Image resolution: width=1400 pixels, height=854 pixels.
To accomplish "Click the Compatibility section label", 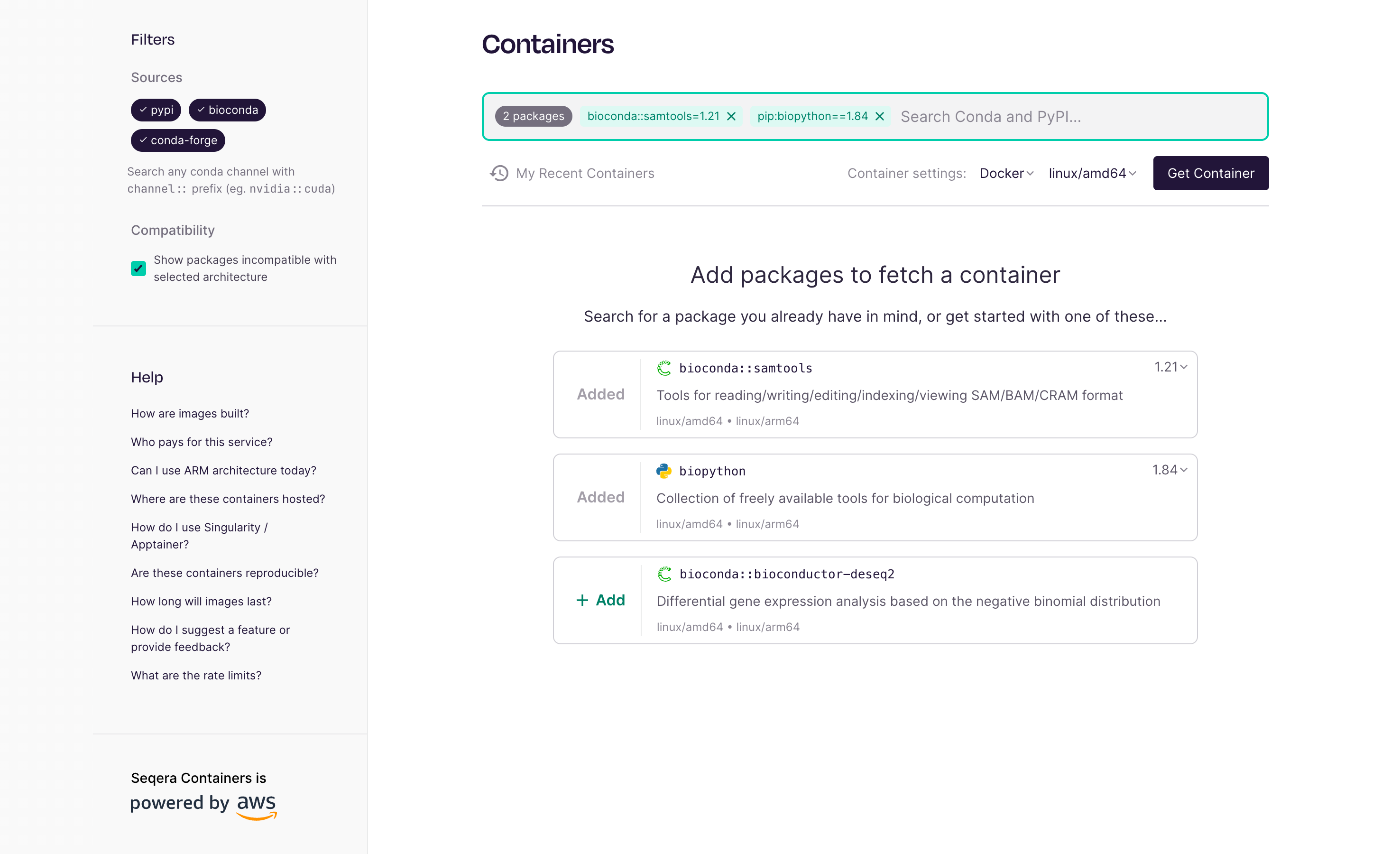I will (173, 230).
